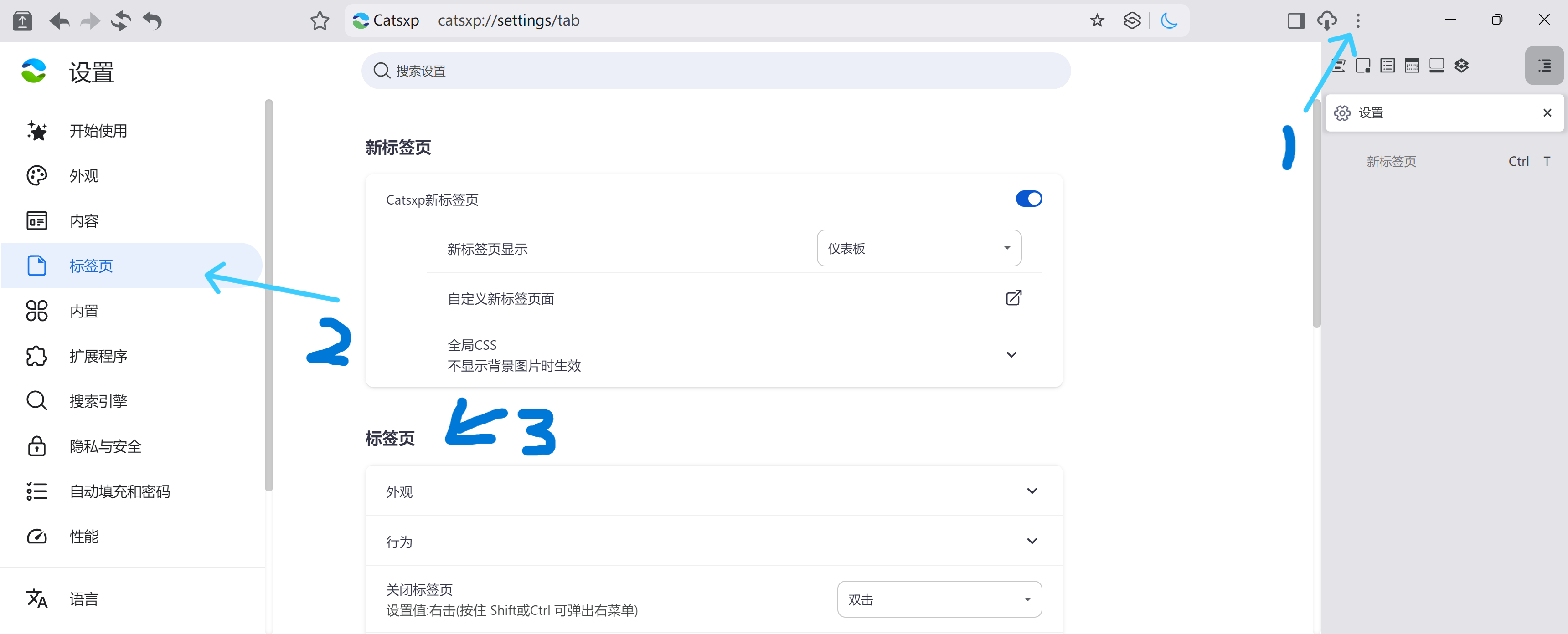Open 开始使用 settings section
The image size is (1568, 634).
[132, 131]
